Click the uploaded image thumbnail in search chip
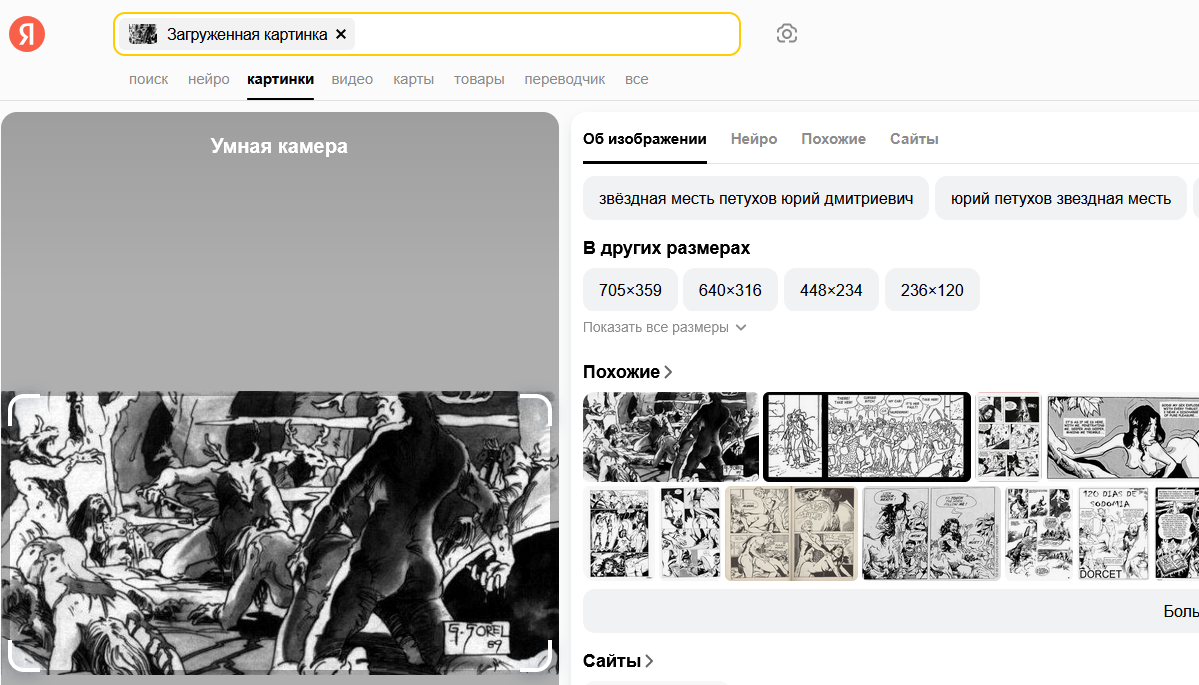 143,34
